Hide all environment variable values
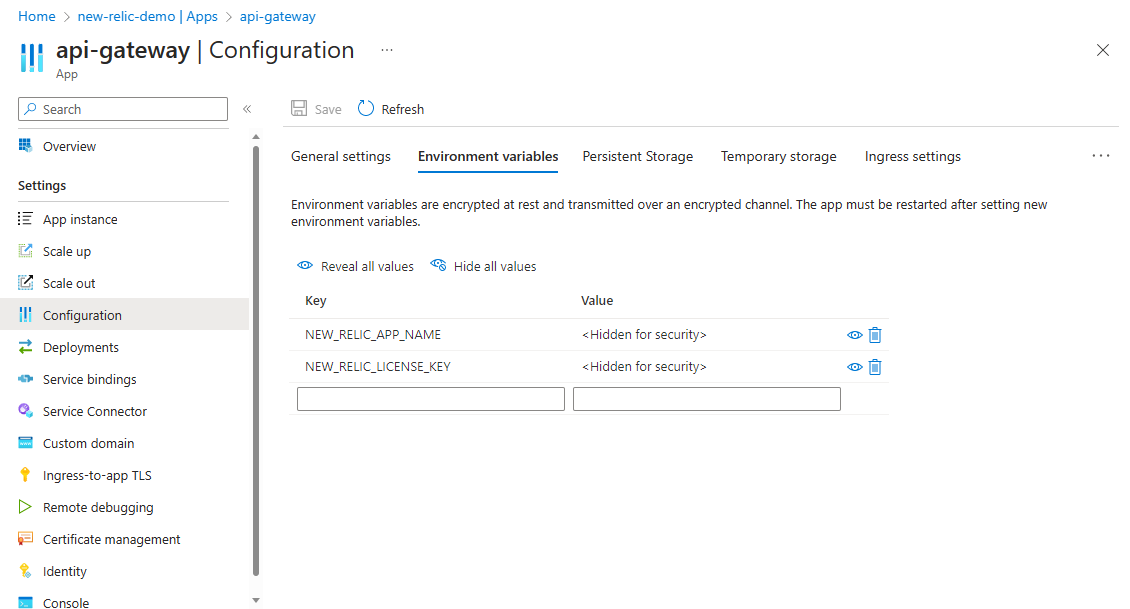1130x609 pixels. tap(484, 267)
